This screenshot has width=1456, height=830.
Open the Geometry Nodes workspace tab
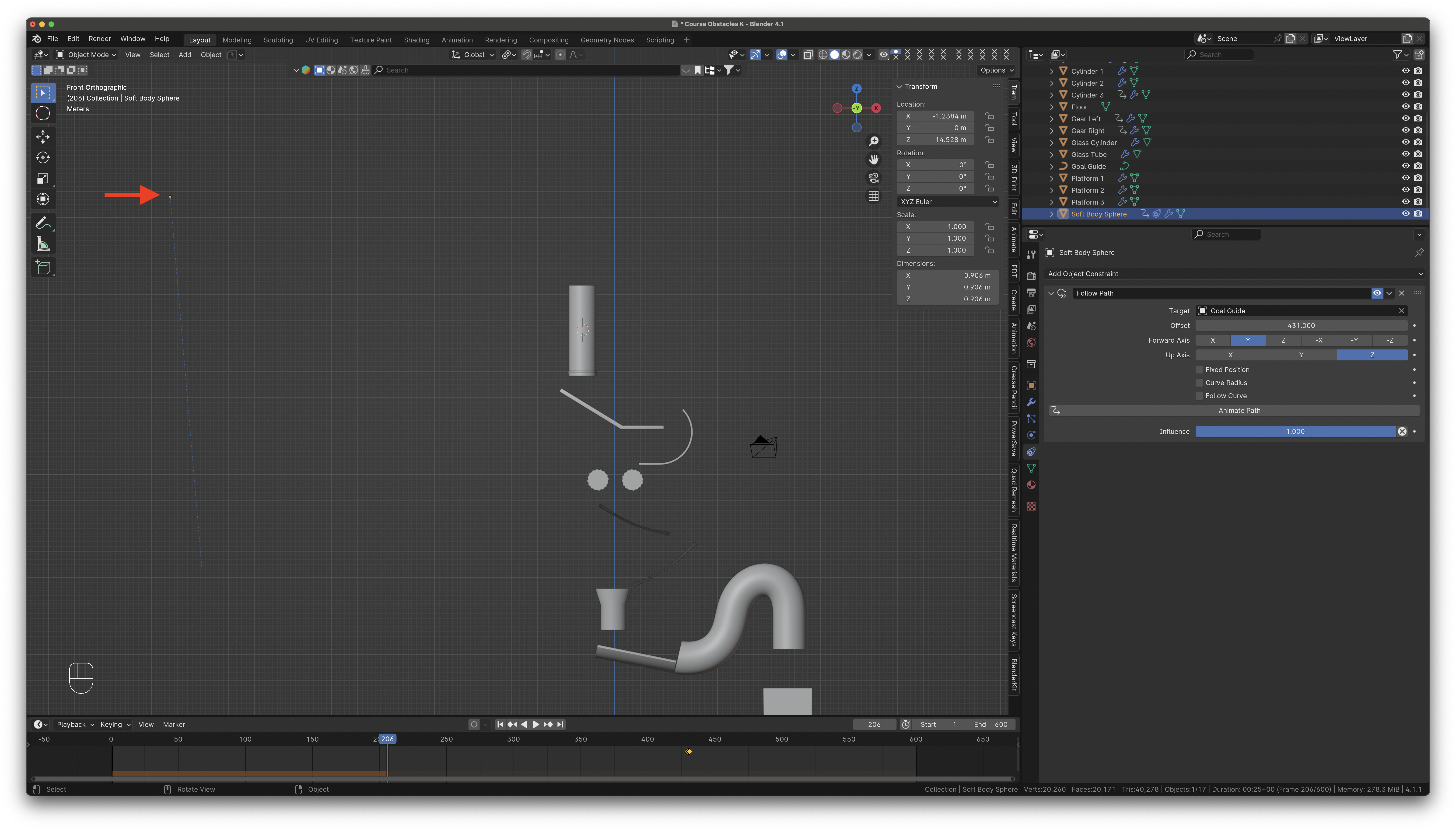(607, 40)
